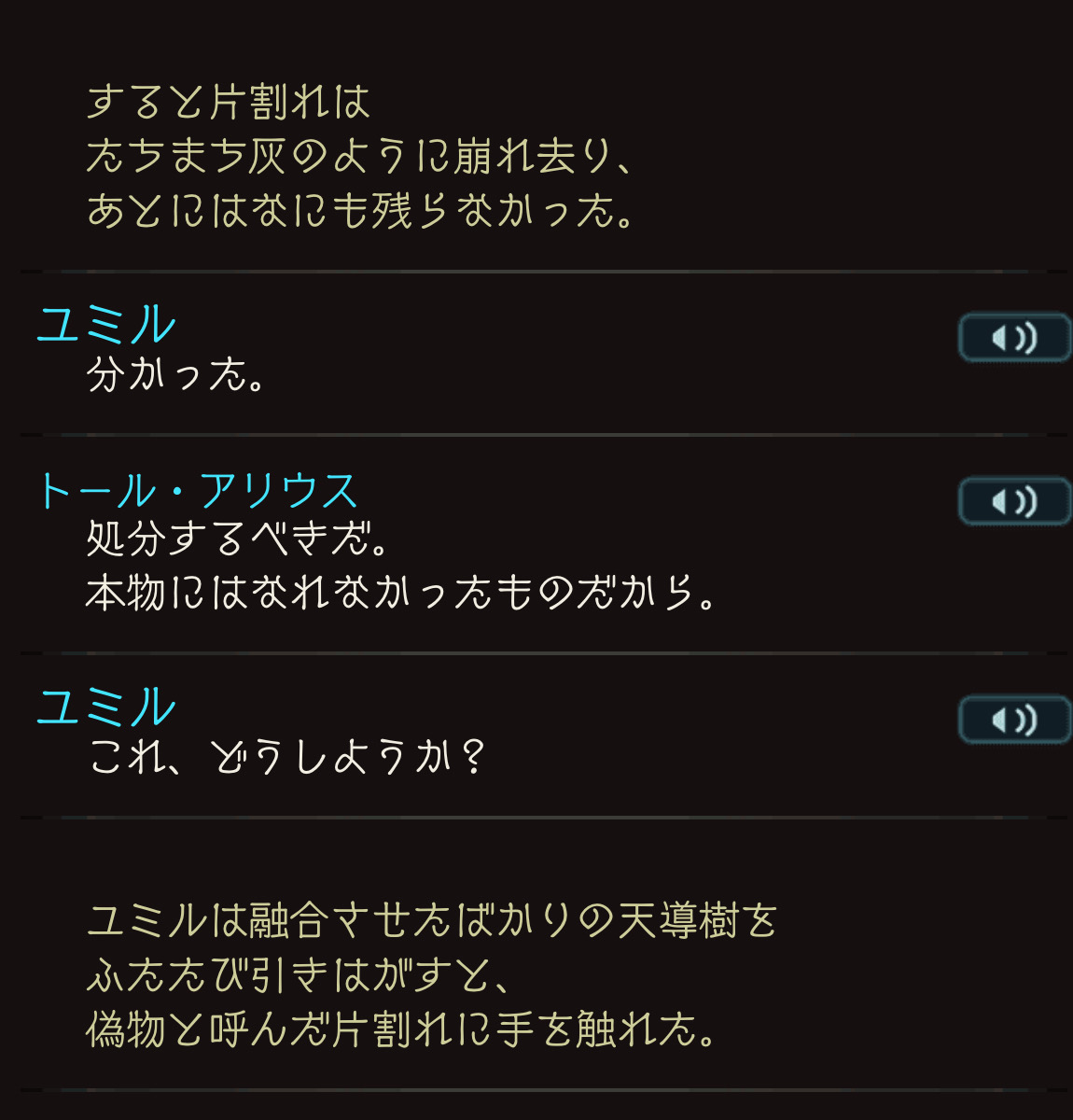Tap the line 処分するべきだ。
The width and height of the screenshot is (1073, 1120).
238,538
